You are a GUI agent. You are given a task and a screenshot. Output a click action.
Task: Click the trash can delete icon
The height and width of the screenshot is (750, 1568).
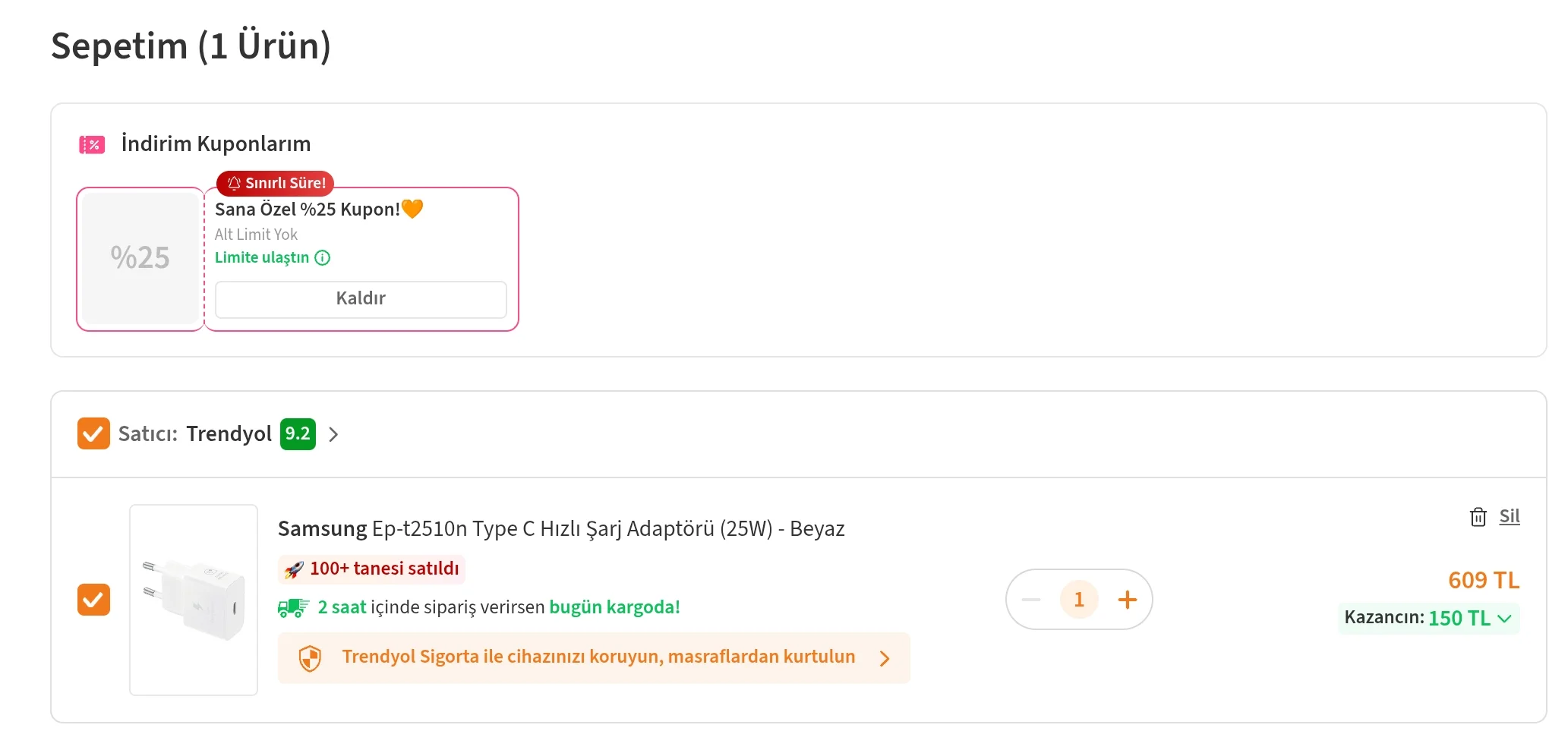pos(1478,517)
